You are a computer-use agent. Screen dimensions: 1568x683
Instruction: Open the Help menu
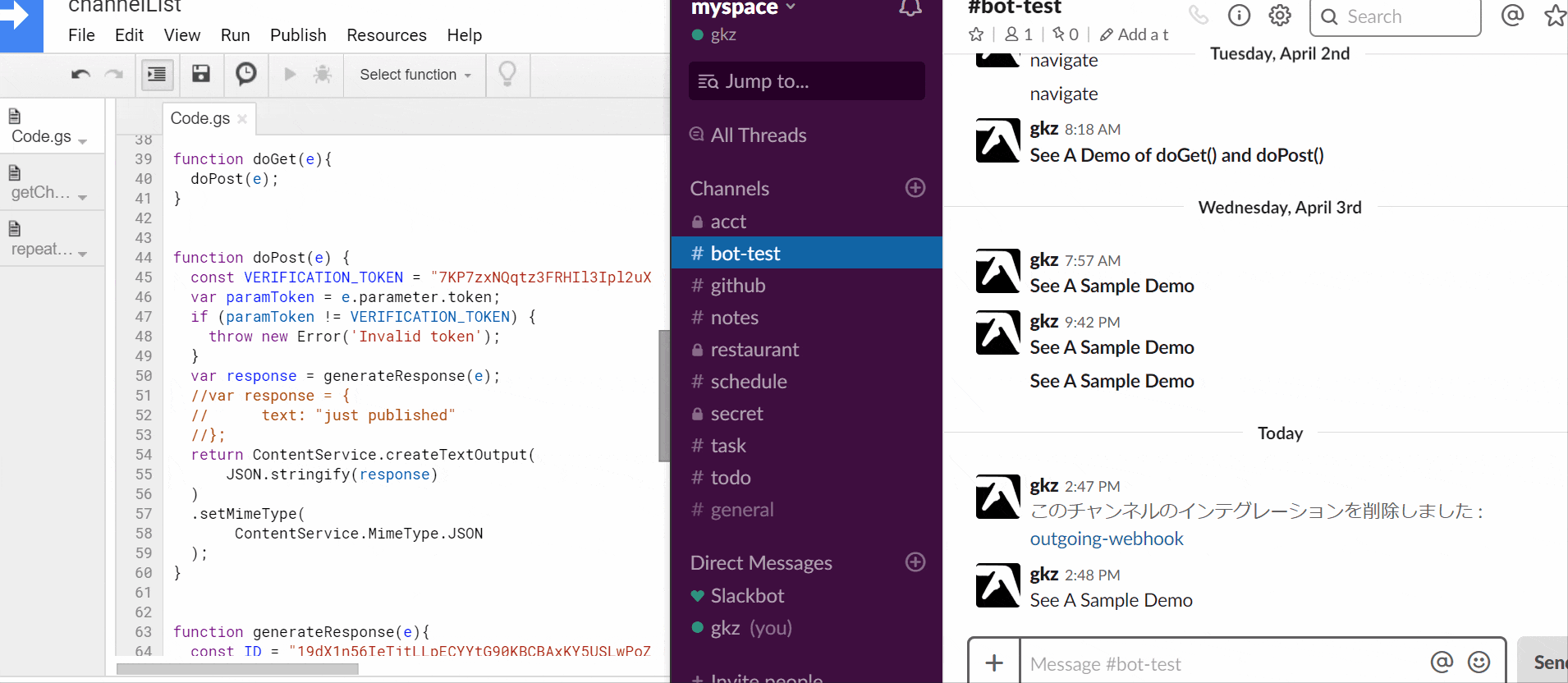[x=465, y=35]
